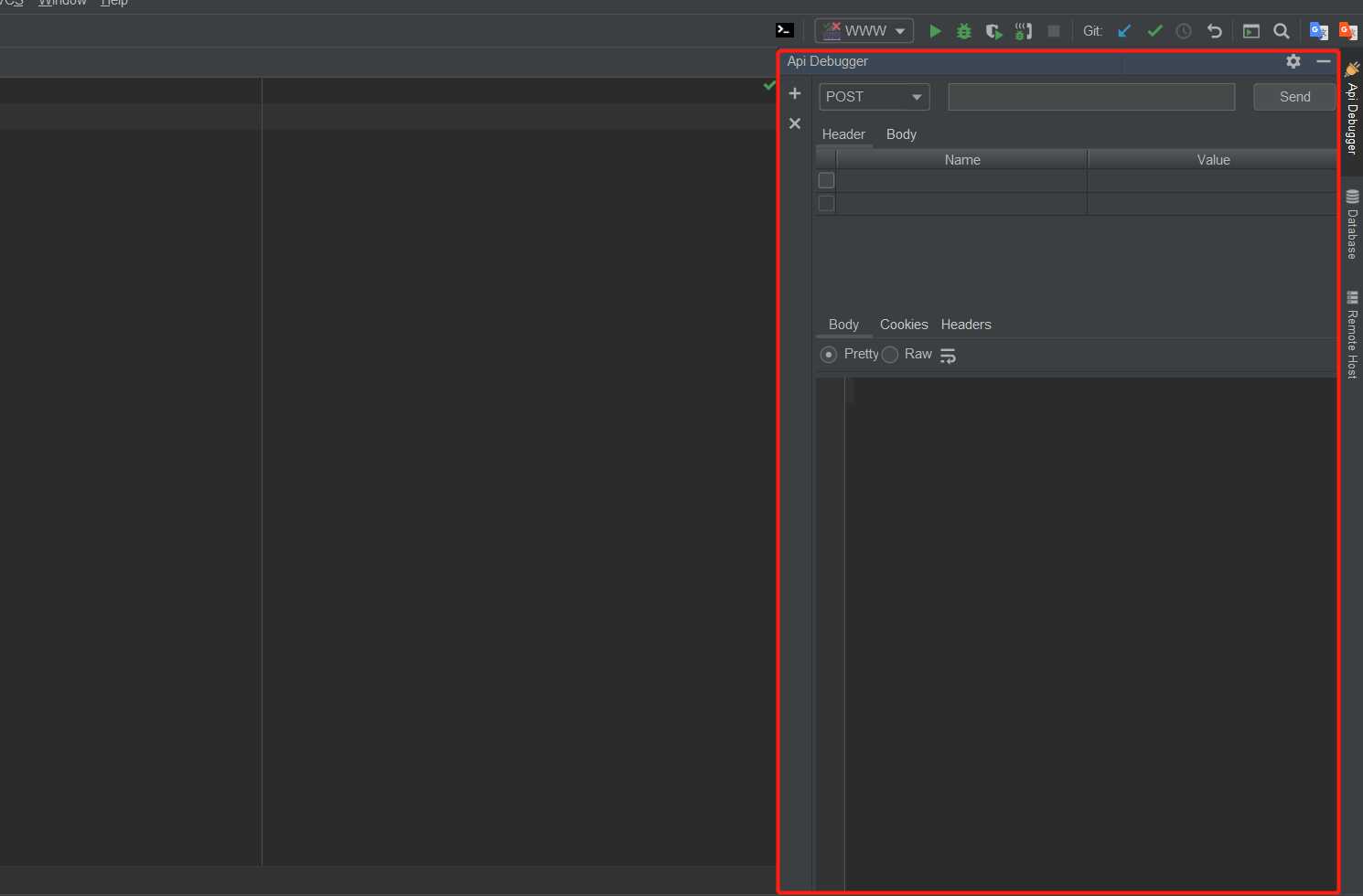Click the Name column header

coord(962,160)
